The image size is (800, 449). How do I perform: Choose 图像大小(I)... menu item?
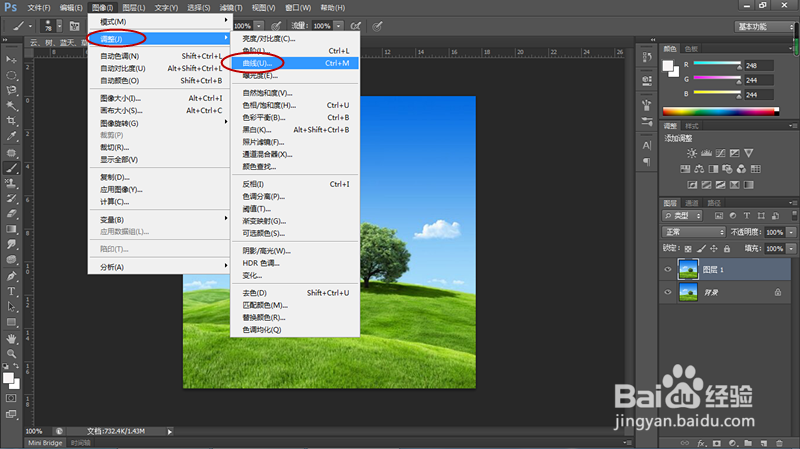coord(159,98)
